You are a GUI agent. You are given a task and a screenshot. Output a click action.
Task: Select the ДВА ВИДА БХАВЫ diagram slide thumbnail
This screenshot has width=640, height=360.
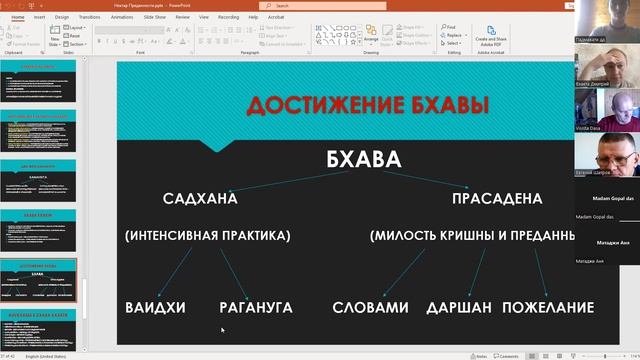[x=38, y=180]
